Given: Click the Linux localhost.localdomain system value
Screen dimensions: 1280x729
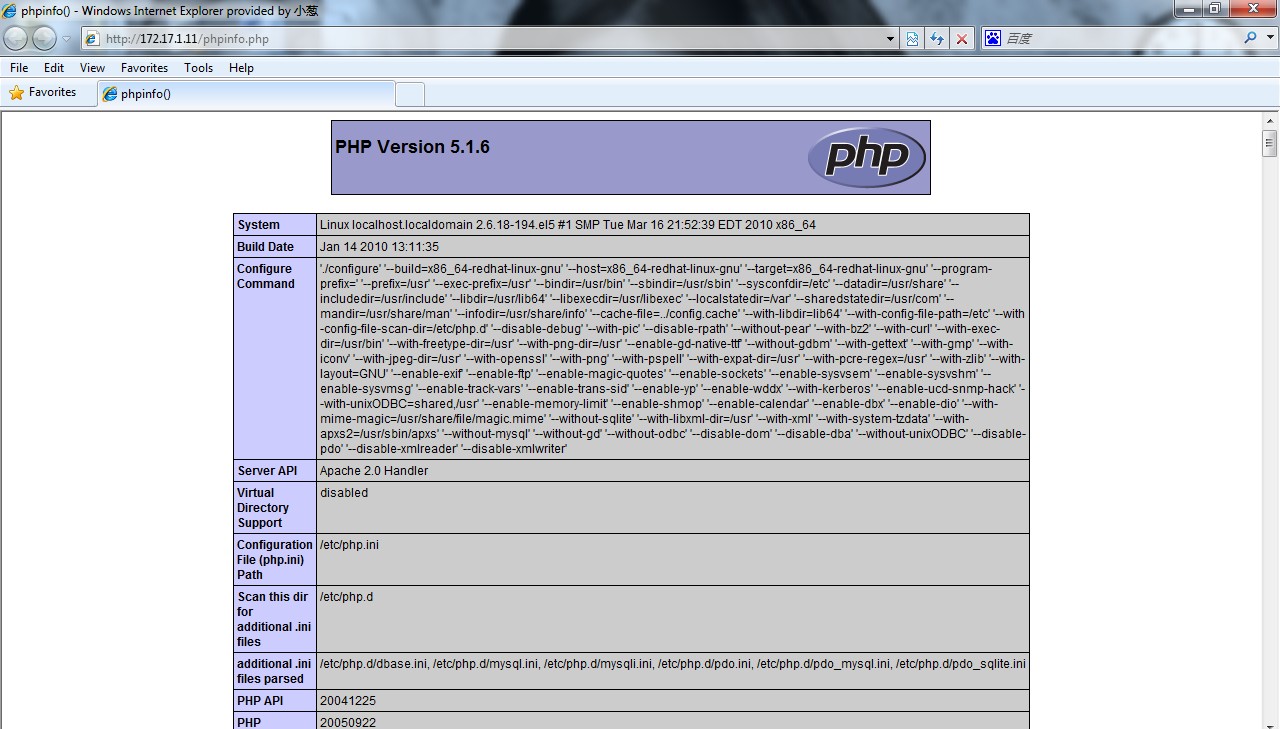Looking at the screenshot, I should pyautogui.click(x=568, y=225).
